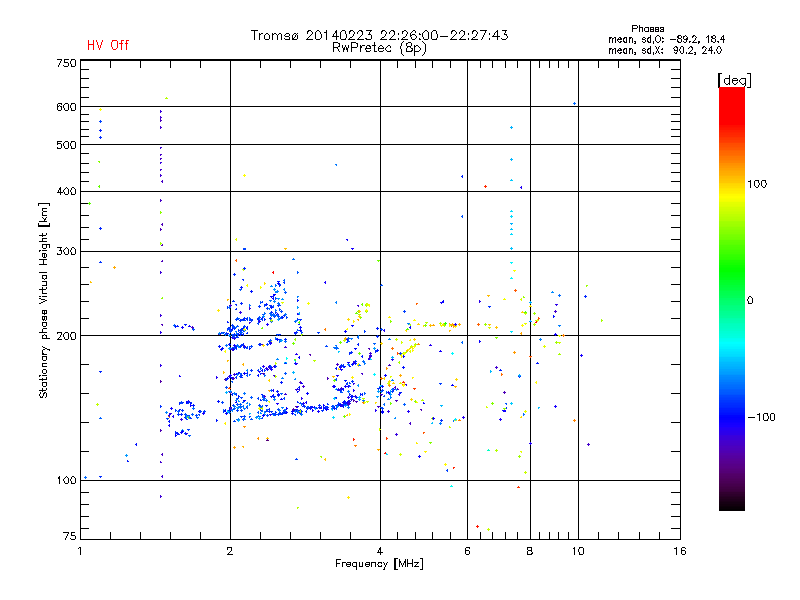Click the y-axis '300' tick label
Viewport: 800px width, 600px height.
point(66,251)
